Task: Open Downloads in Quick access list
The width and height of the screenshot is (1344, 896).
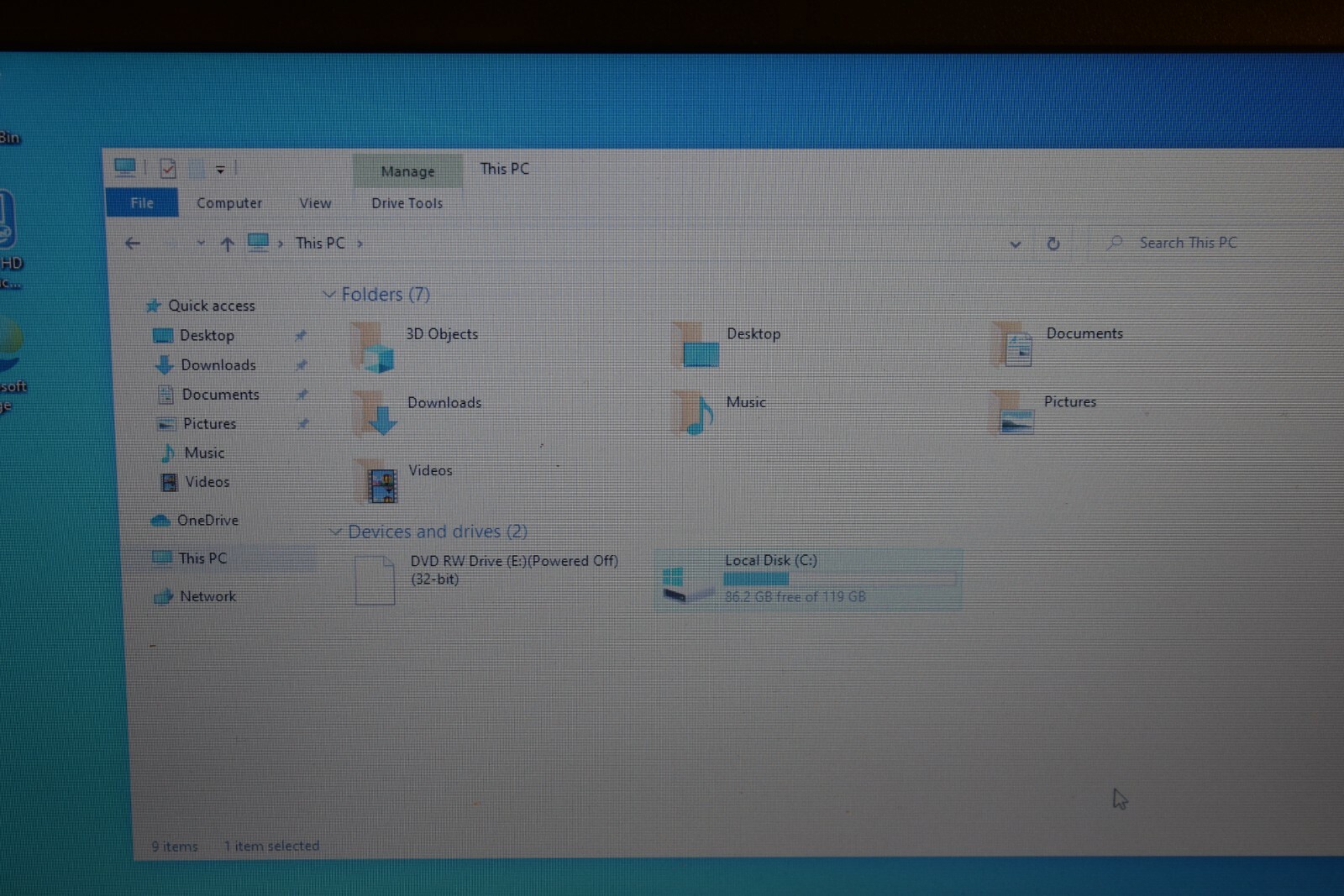Action: coord(218,364)
